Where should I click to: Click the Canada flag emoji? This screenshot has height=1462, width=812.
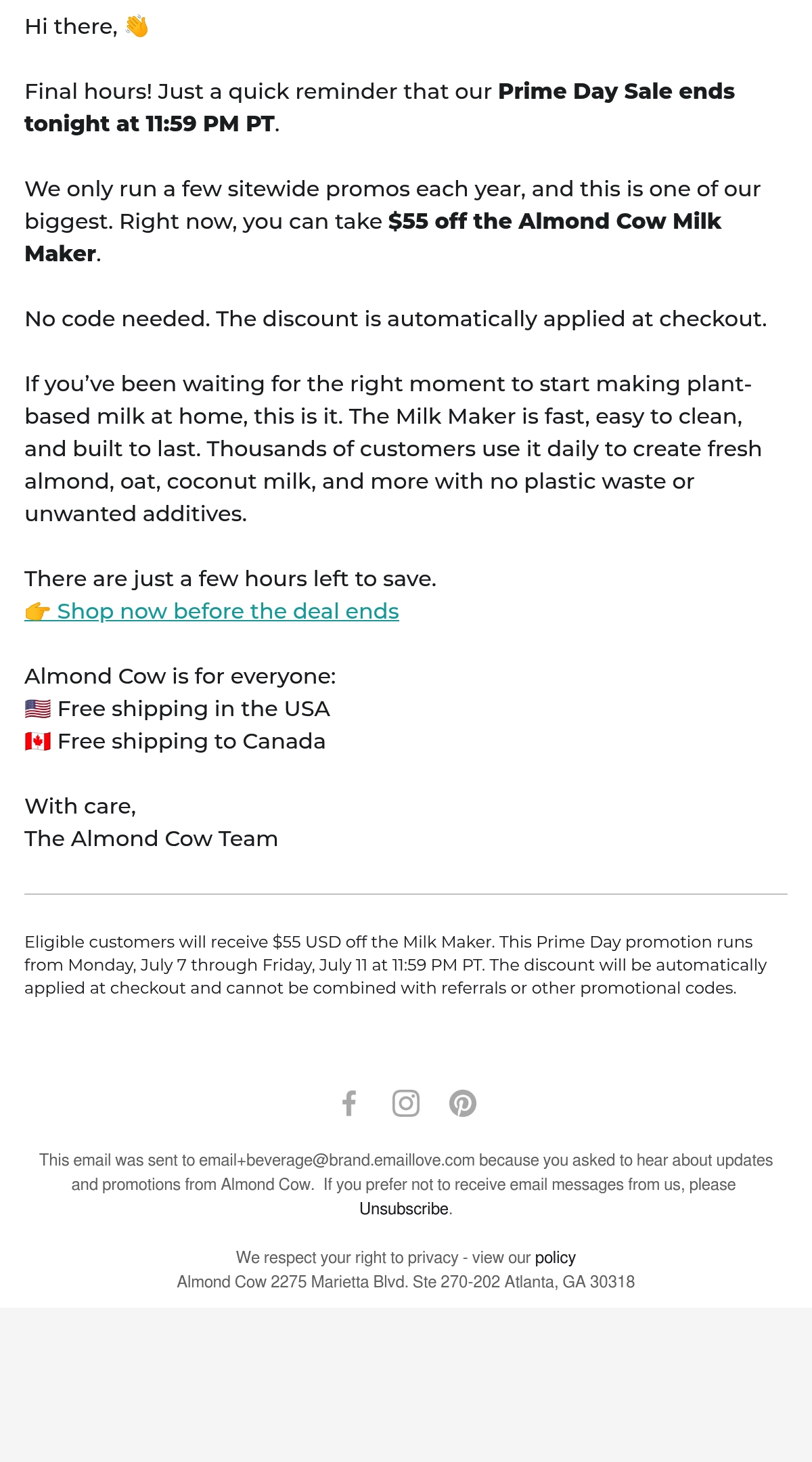[x=38, y=741]
